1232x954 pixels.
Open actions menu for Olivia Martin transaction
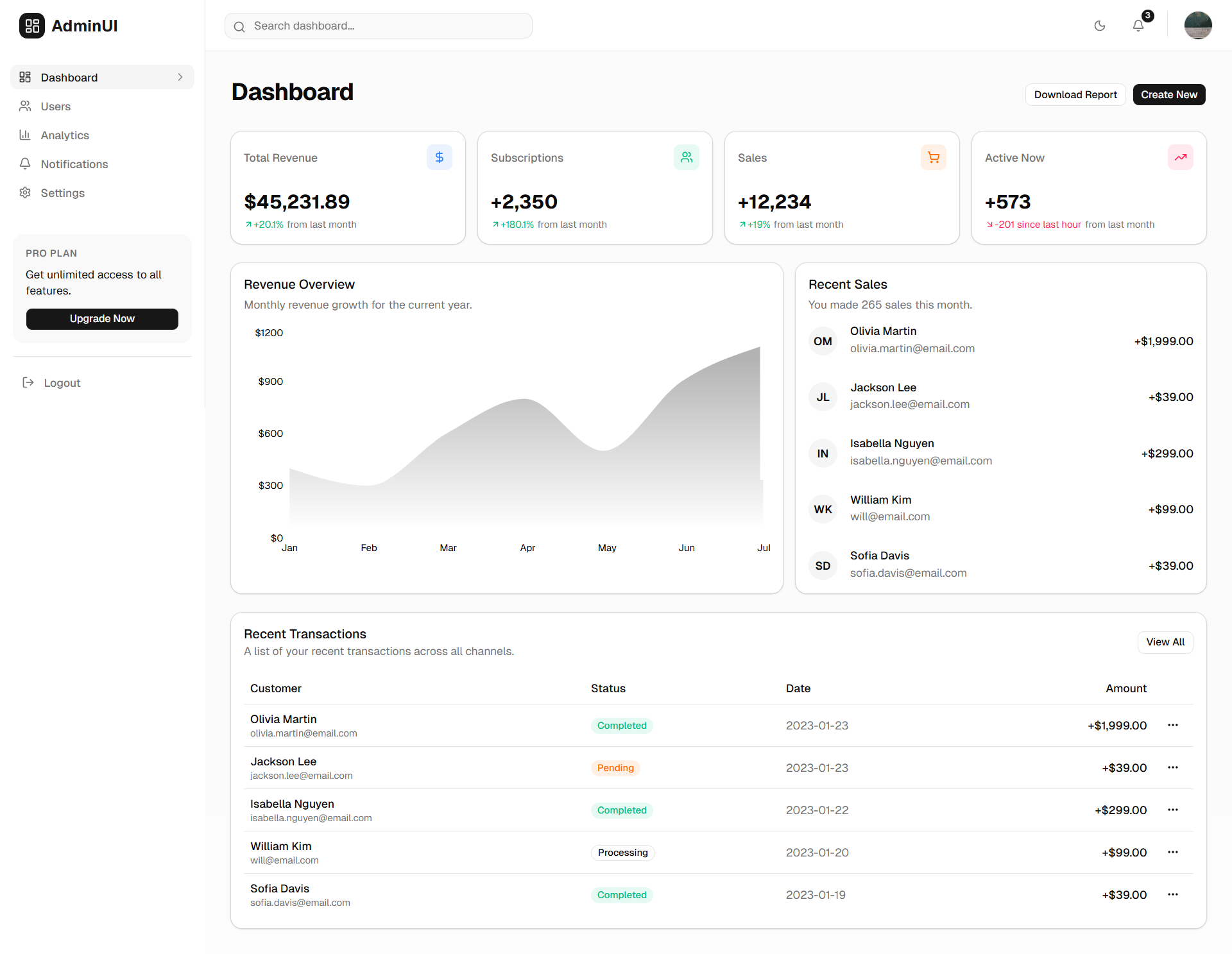[x=1173, y=725]
